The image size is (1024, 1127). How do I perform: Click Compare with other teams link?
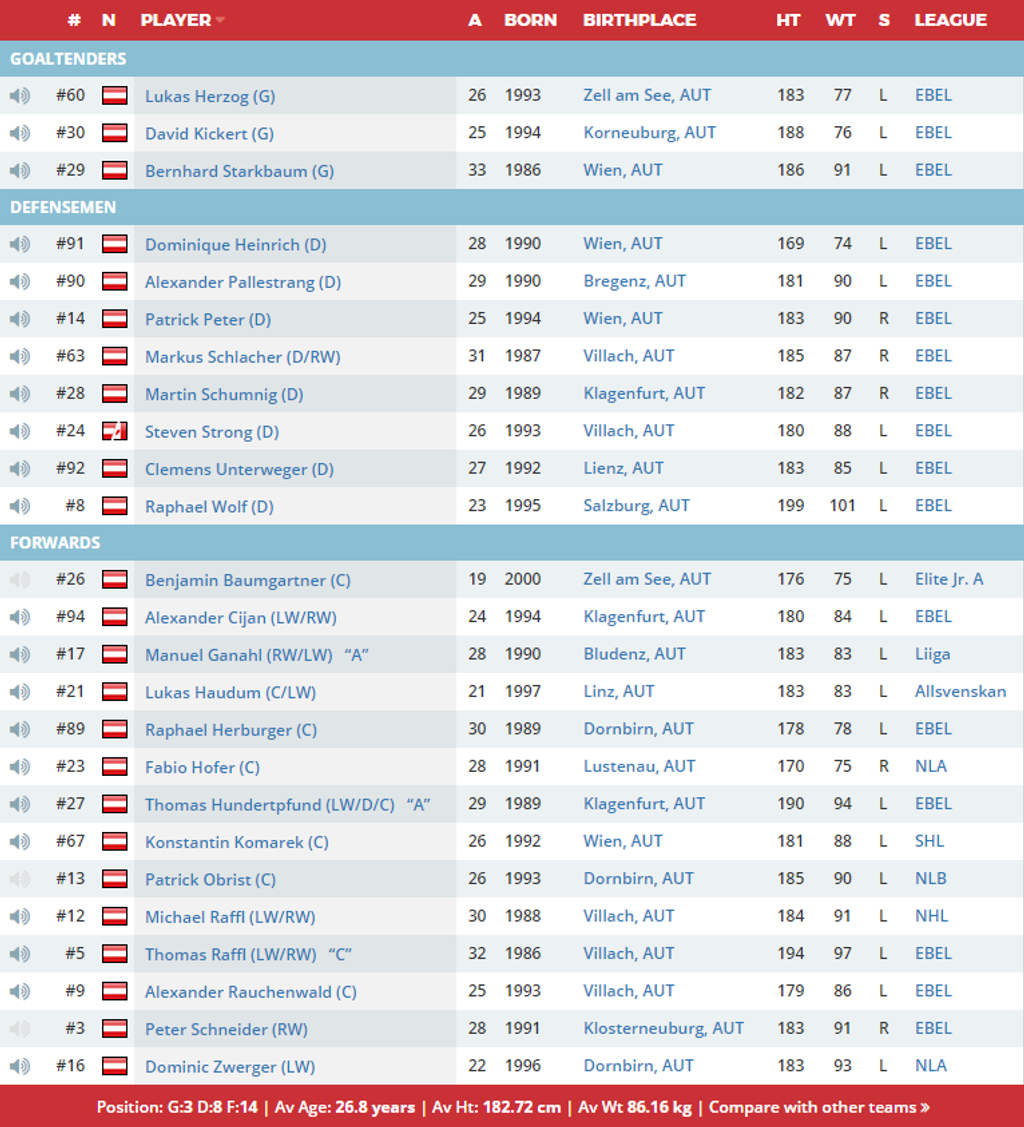pos(819,1107)
